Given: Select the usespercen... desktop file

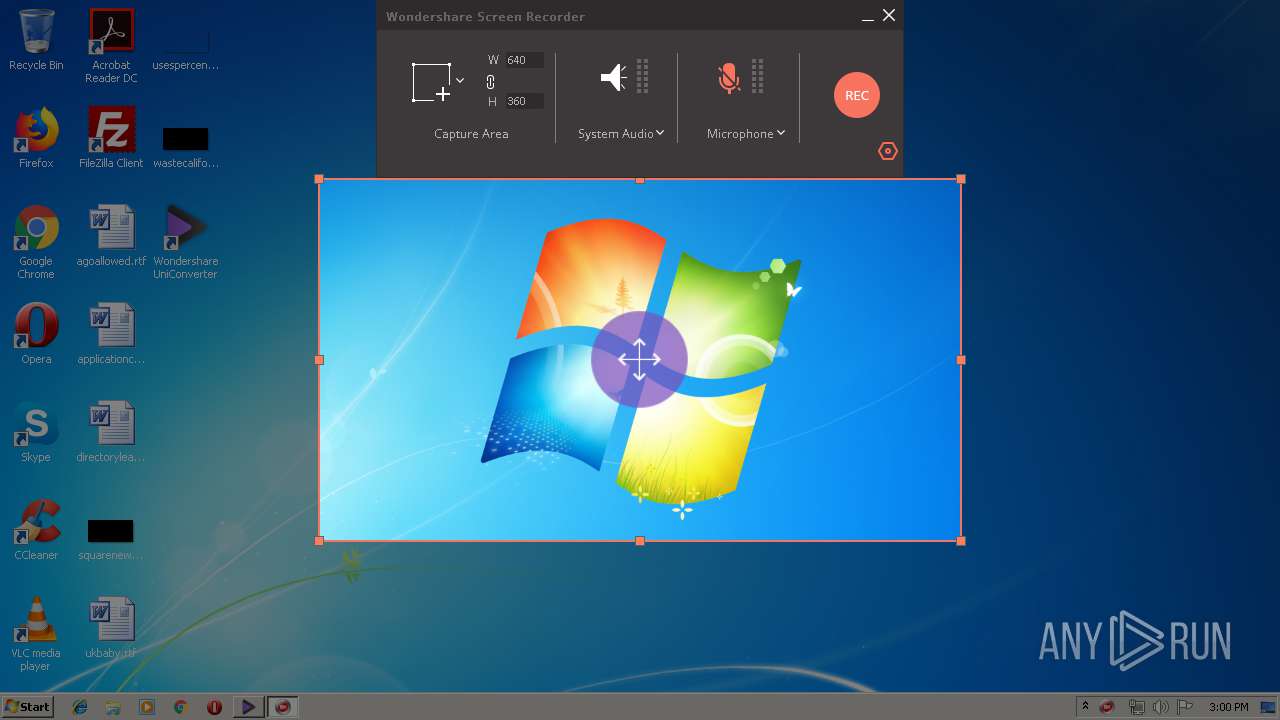Looking at the screenshot, I should (x=186, y=52).
